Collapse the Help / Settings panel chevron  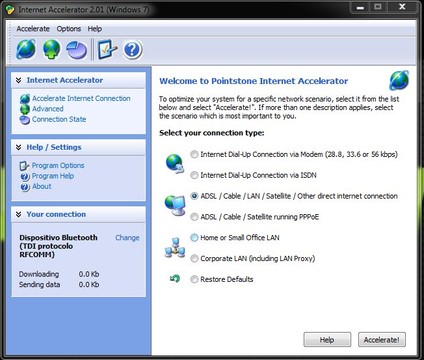click(x=19, y=147)
